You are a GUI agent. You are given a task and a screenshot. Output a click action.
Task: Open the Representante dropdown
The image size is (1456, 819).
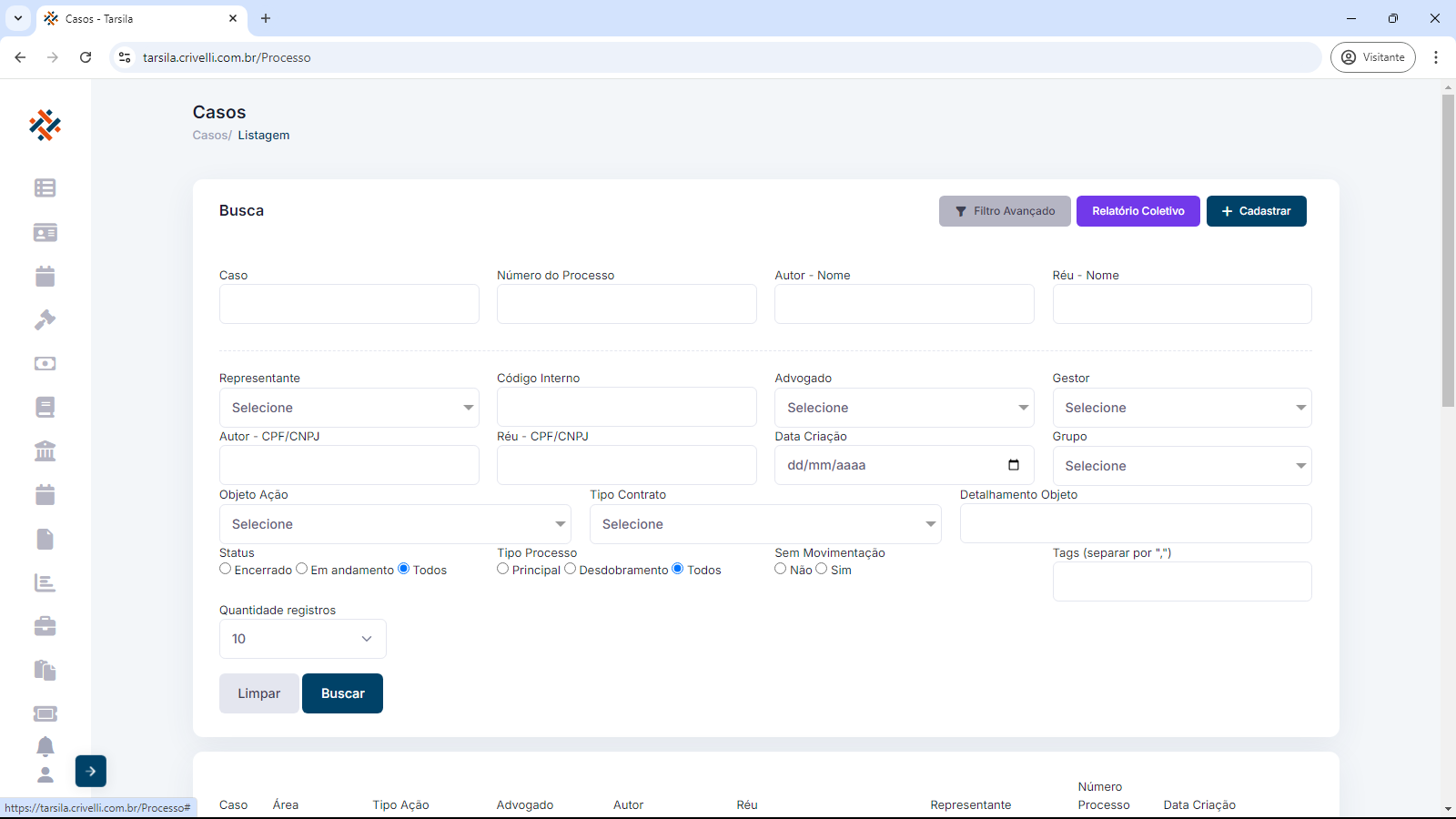coord(349,408)
